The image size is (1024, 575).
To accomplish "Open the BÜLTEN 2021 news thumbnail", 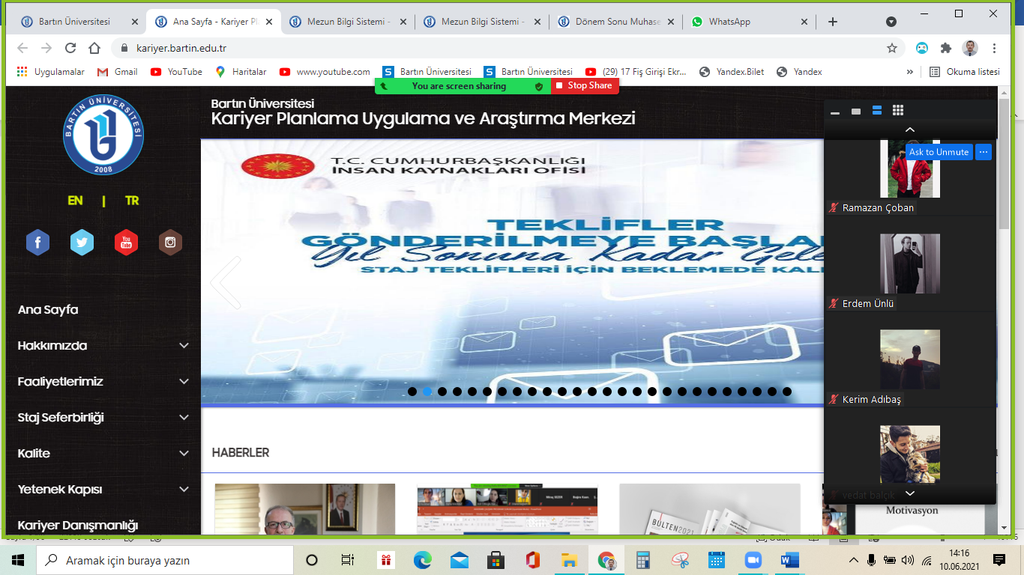I will [709, 509].
